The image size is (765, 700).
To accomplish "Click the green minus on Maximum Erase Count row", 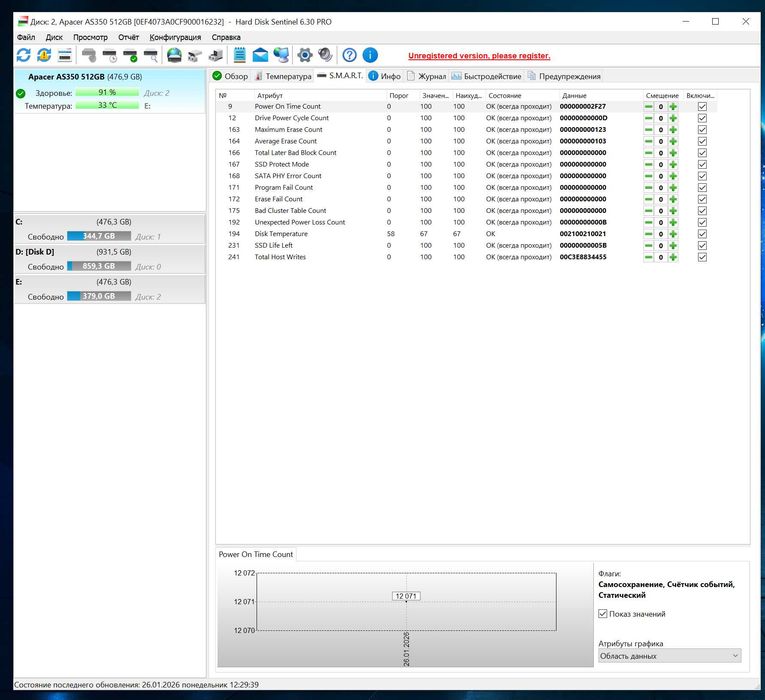I will point(648,130).
